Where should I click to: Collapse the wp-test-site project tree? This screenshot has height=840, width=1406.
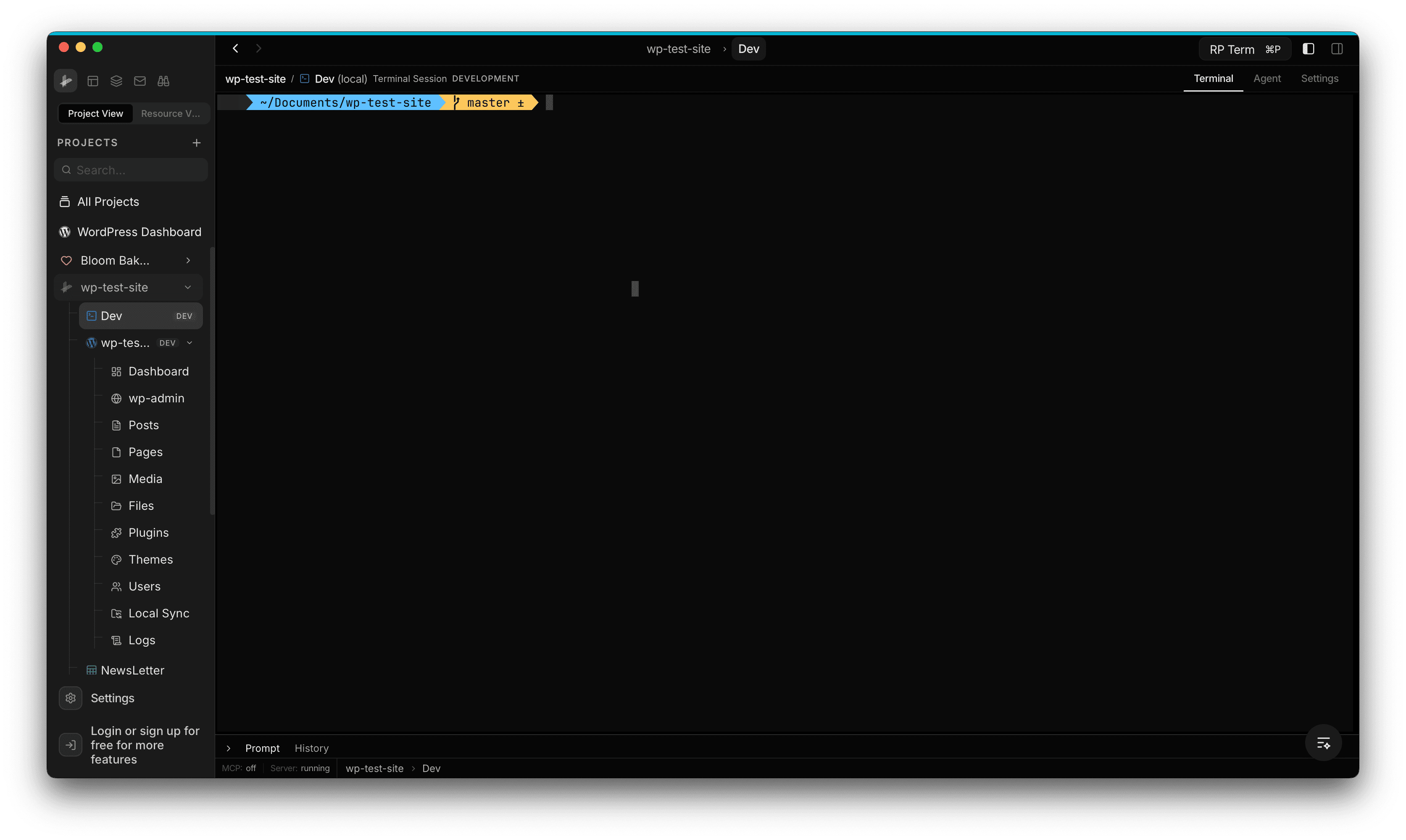pyautogui.click(x=187, y=287)
